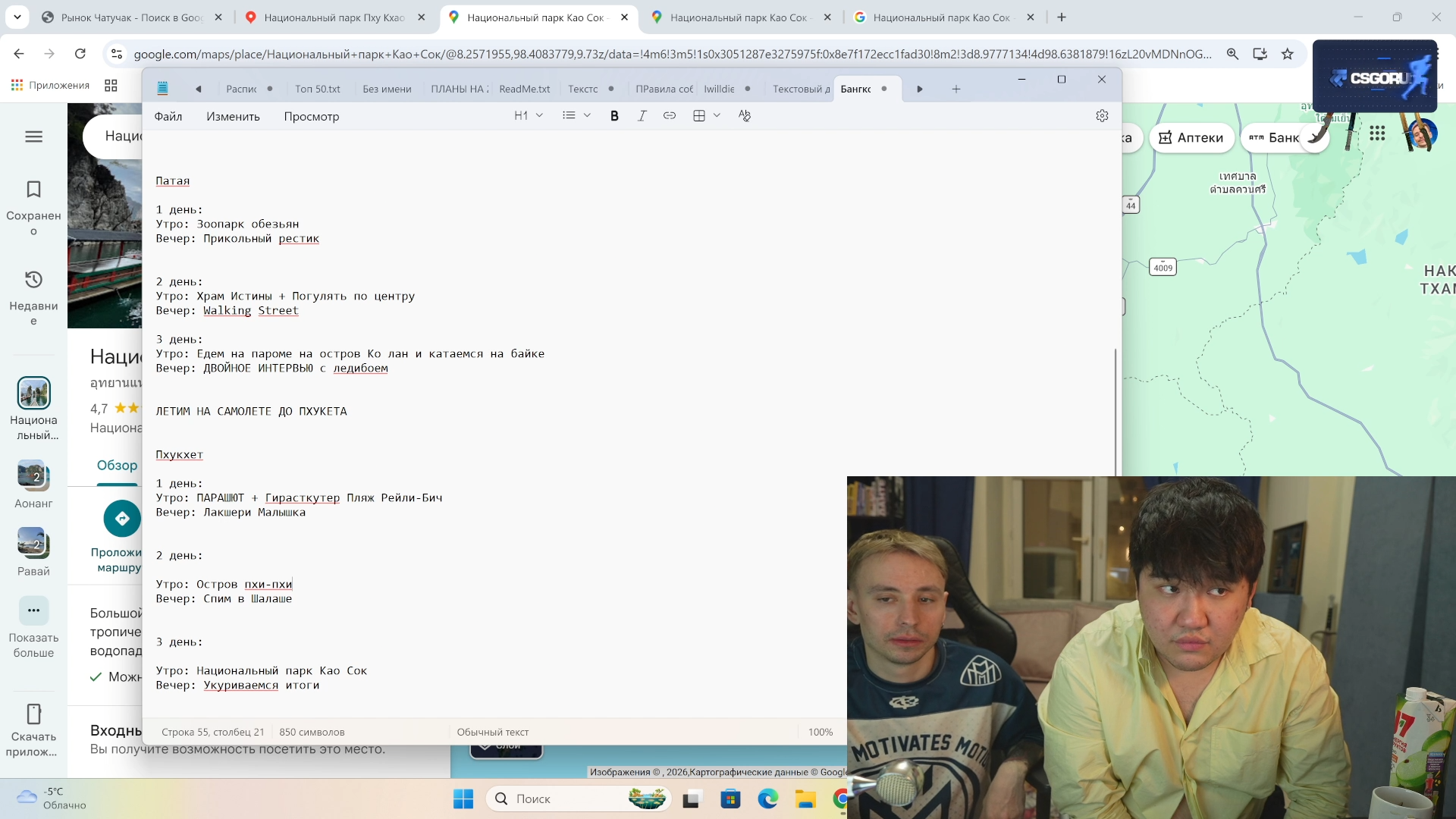This screenshot has height=819, width=1456.
Task: Open the Просмотр menu
Action: click(311, 117)
